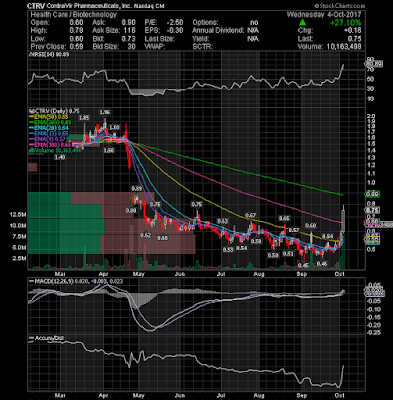
Task: Click the green 0.89 tag on the price axis
Action: click(372, 194)
